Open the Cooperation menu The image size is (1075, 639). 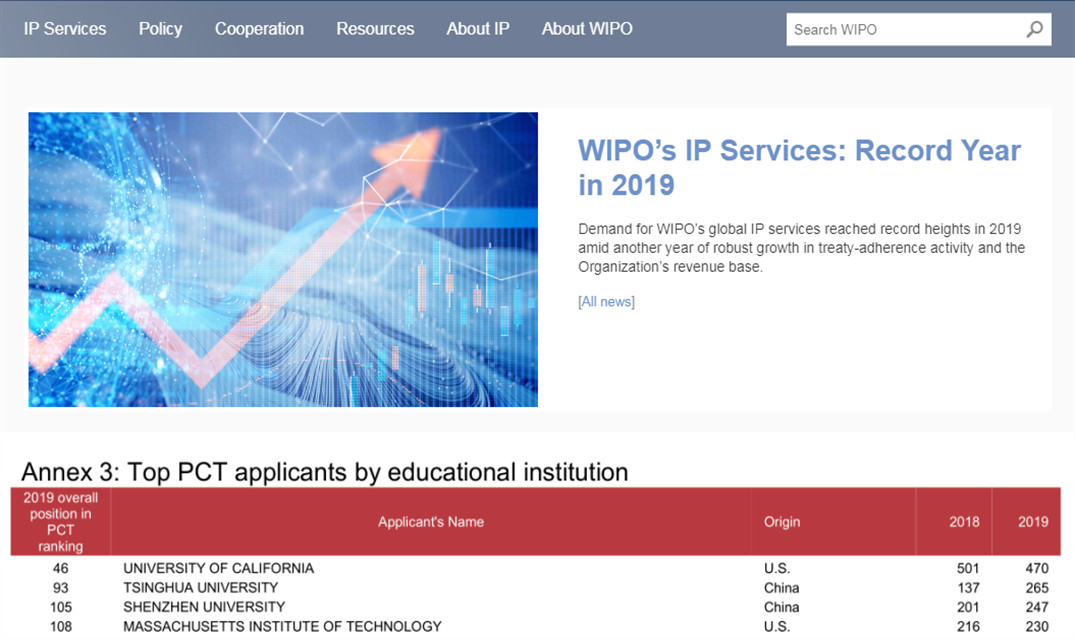(x=259, y=29)
